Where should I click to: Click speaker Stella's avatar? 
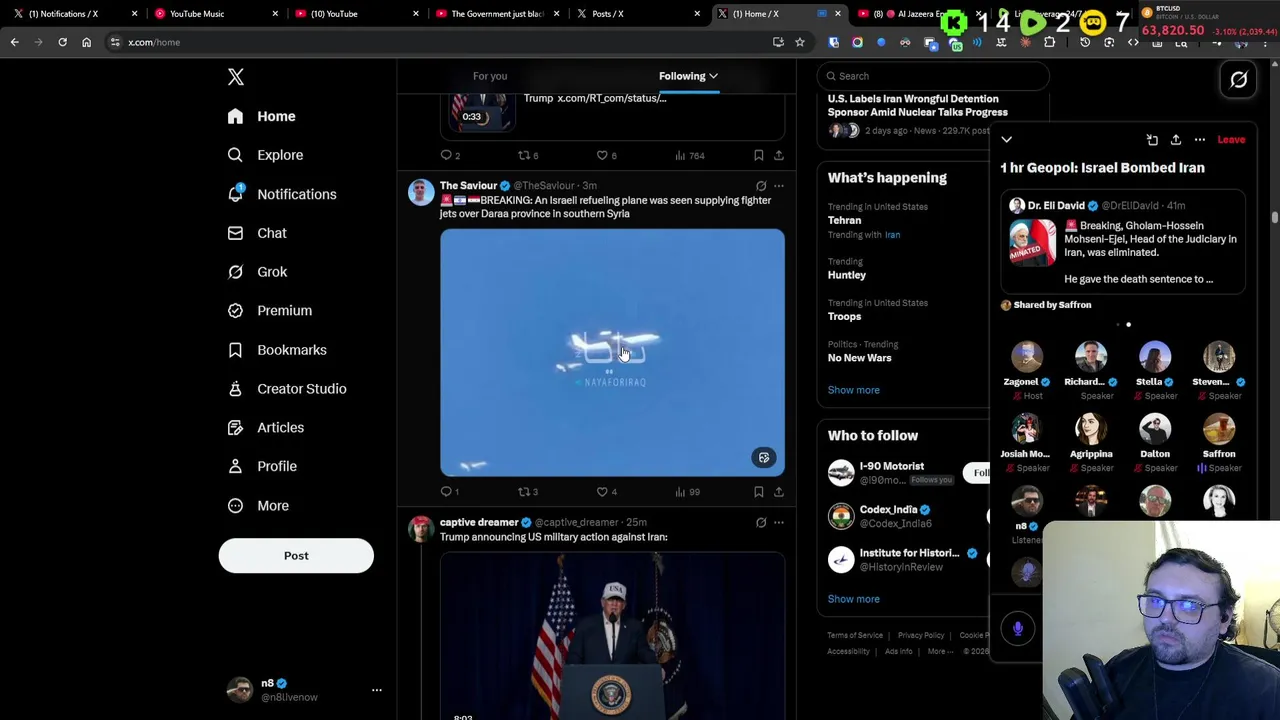[1155, 358]
